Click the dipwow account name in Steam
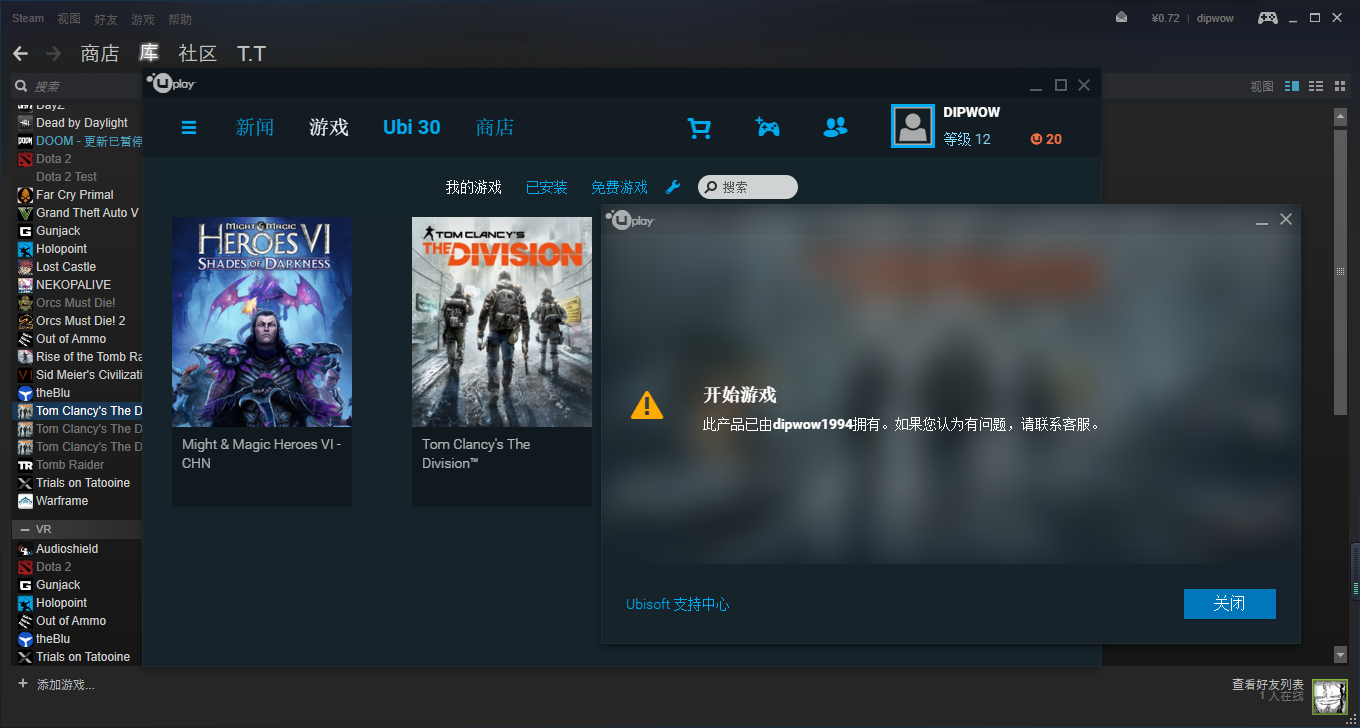 pyautogui.click(x=1216, y=18)
